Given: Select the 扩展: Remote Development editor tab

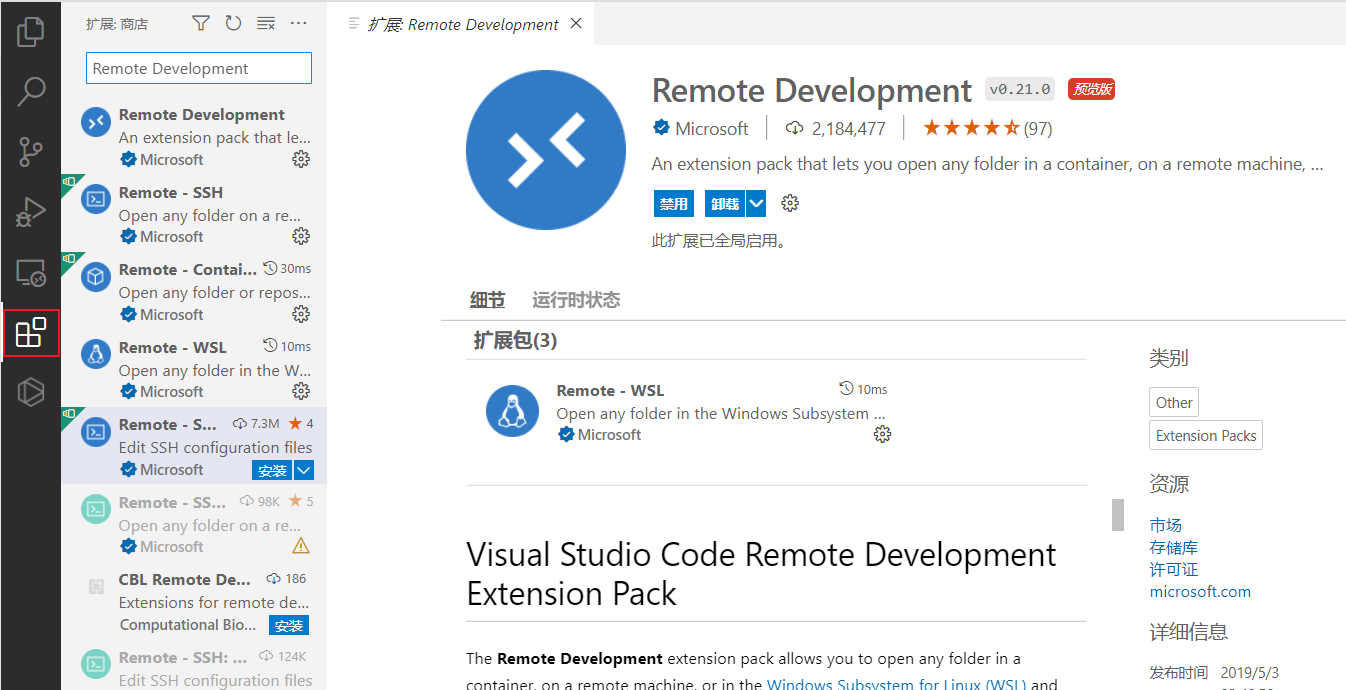Looking at the screenshot, I should (463, 24).
